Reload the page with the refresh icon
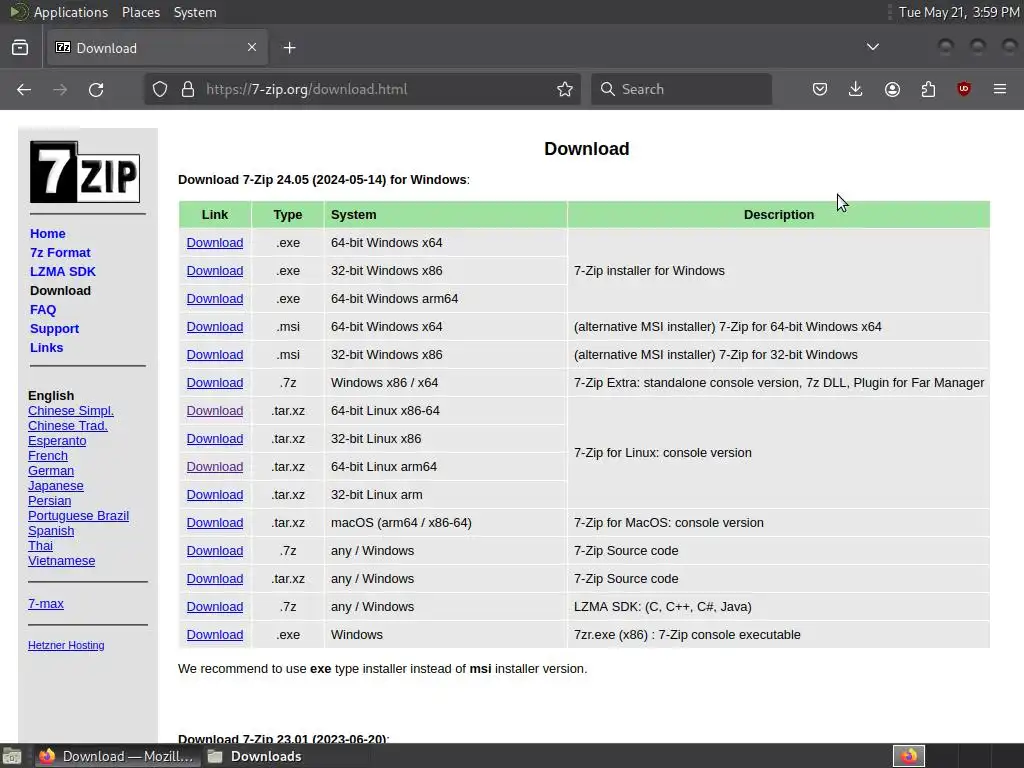This screenshot has width=1024, height=768. click(96, 89)
